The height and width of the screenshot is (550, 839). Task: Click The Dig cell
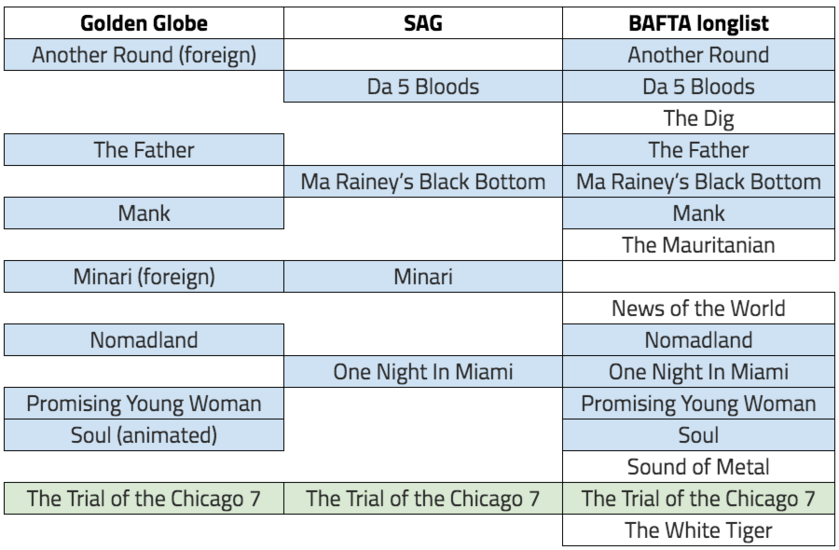coord(699,119)
